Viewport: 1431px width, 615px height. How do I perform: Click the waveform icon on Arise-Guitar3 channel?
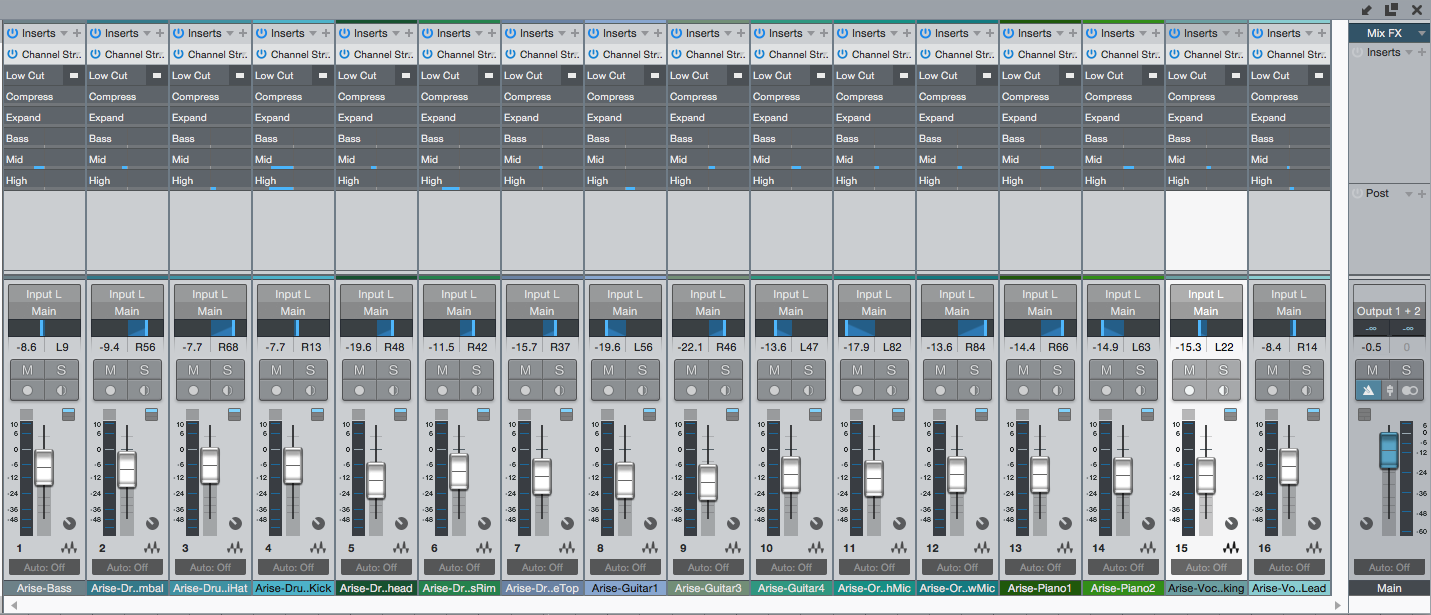[x=733, y=548]
